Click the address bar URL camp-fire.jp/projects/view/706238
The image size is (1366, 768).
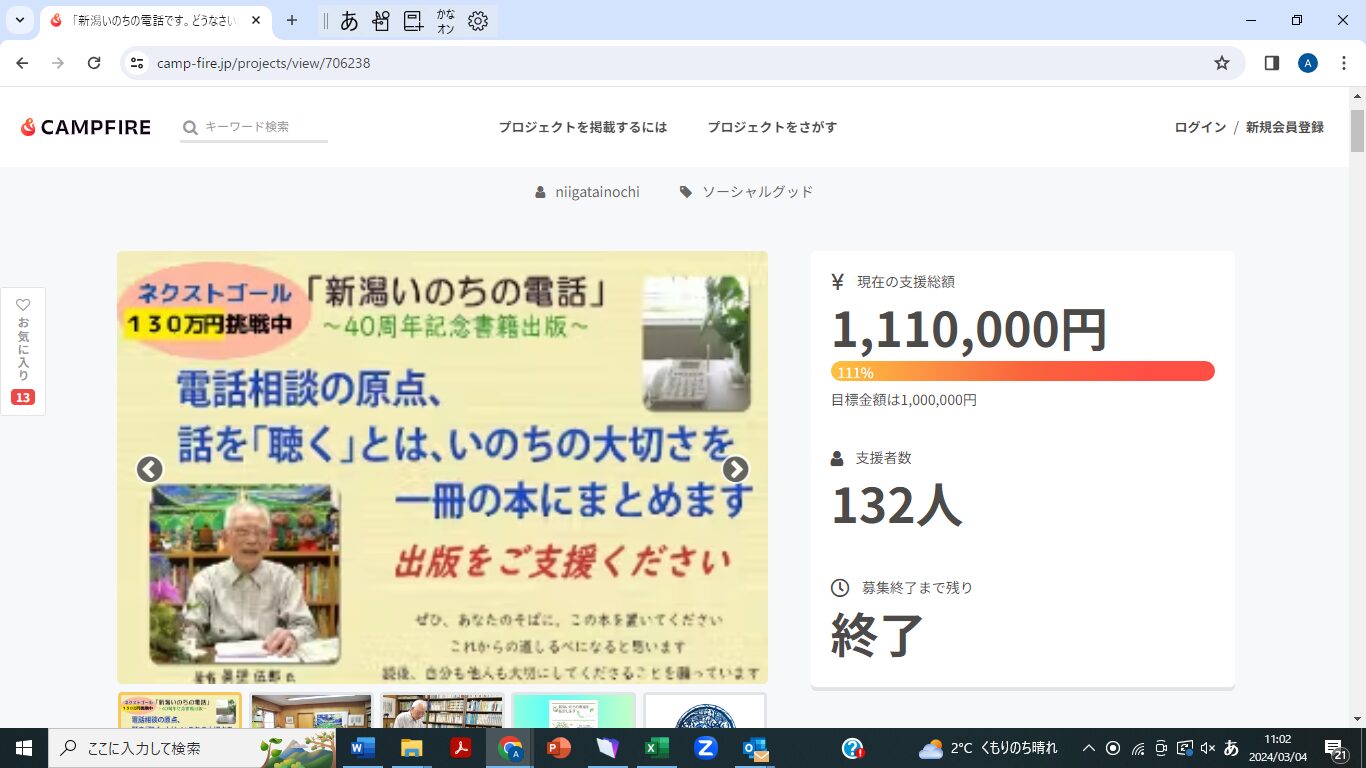coord(264,63)
